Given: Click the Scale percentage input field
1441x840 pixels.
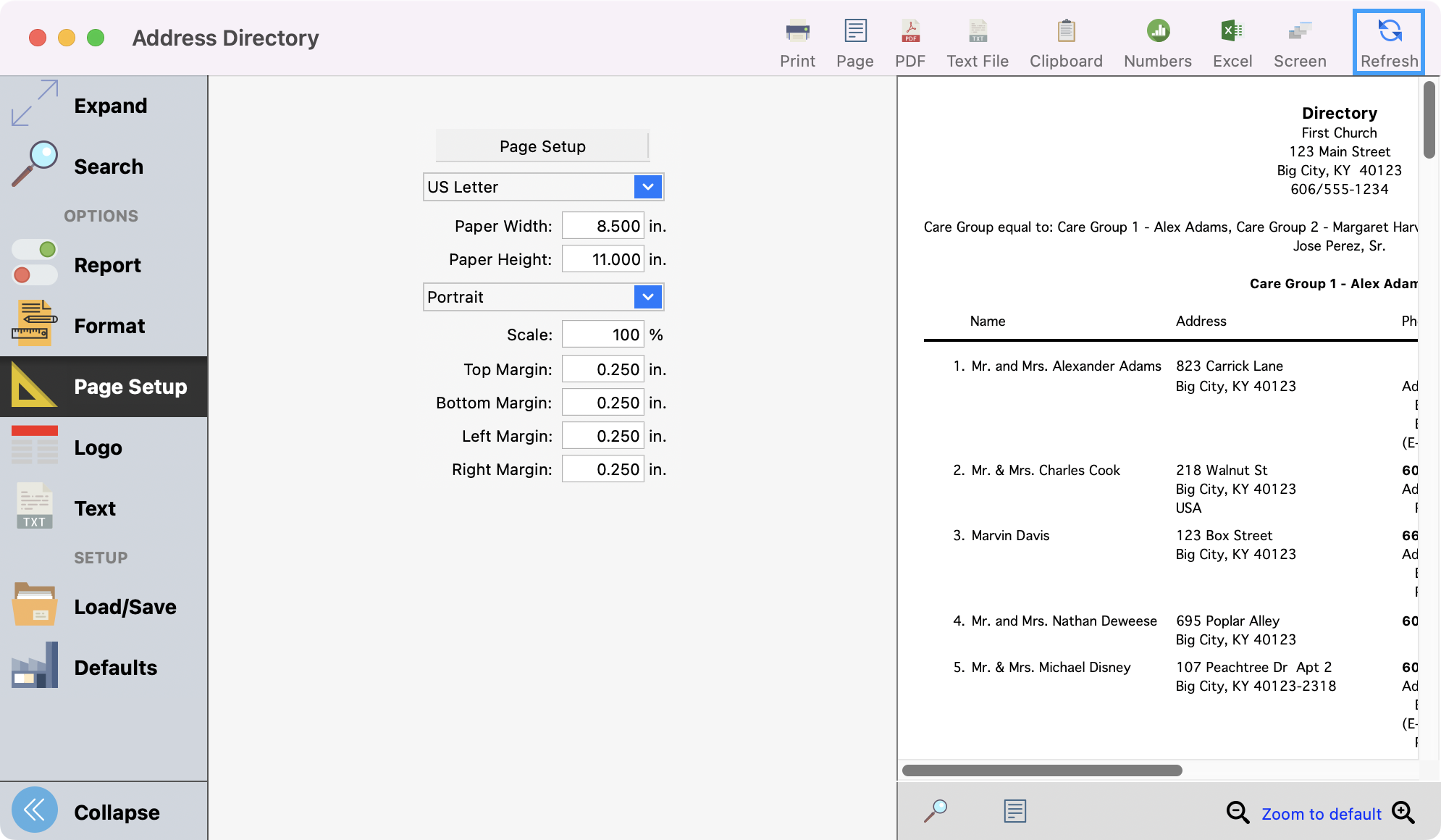Looking at the screenshot, I should [602, 335].
